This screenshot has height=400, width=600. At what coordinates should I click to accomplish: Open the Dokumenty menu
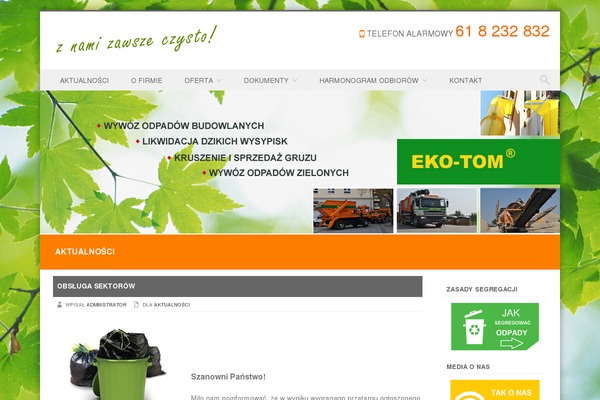pos(266,80)
